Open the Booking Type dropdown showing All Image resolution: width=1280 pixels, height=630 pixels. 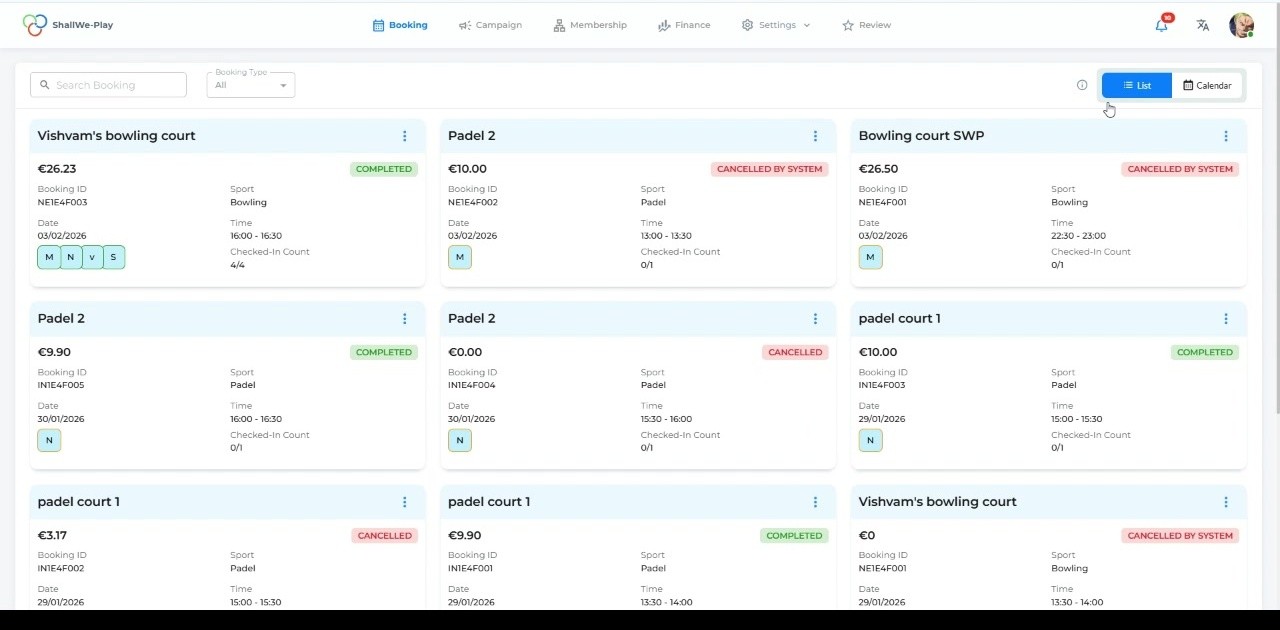pyautogui.click(x=250, y=85)
